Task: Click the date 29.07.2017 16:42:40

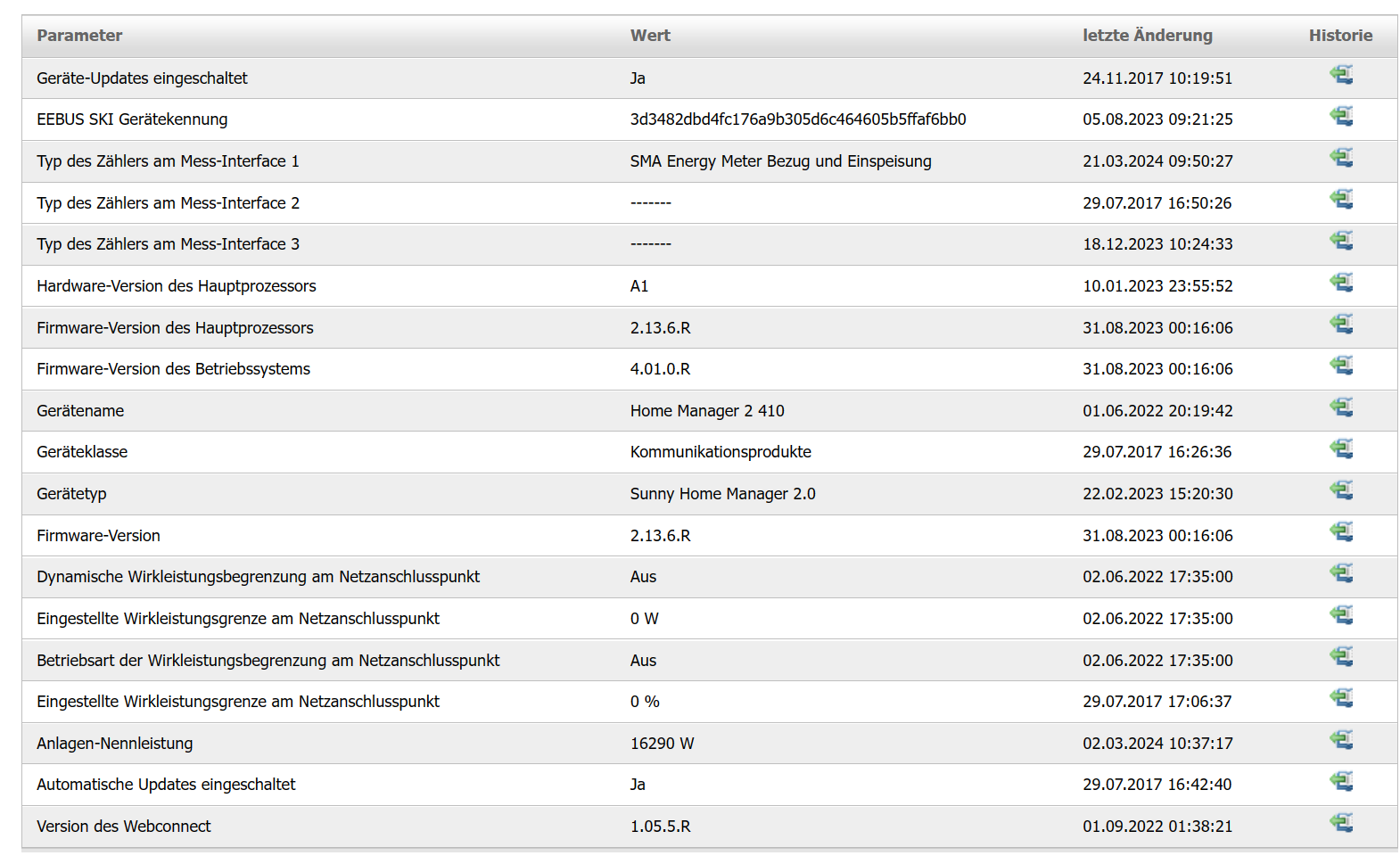Action: 1157,785
